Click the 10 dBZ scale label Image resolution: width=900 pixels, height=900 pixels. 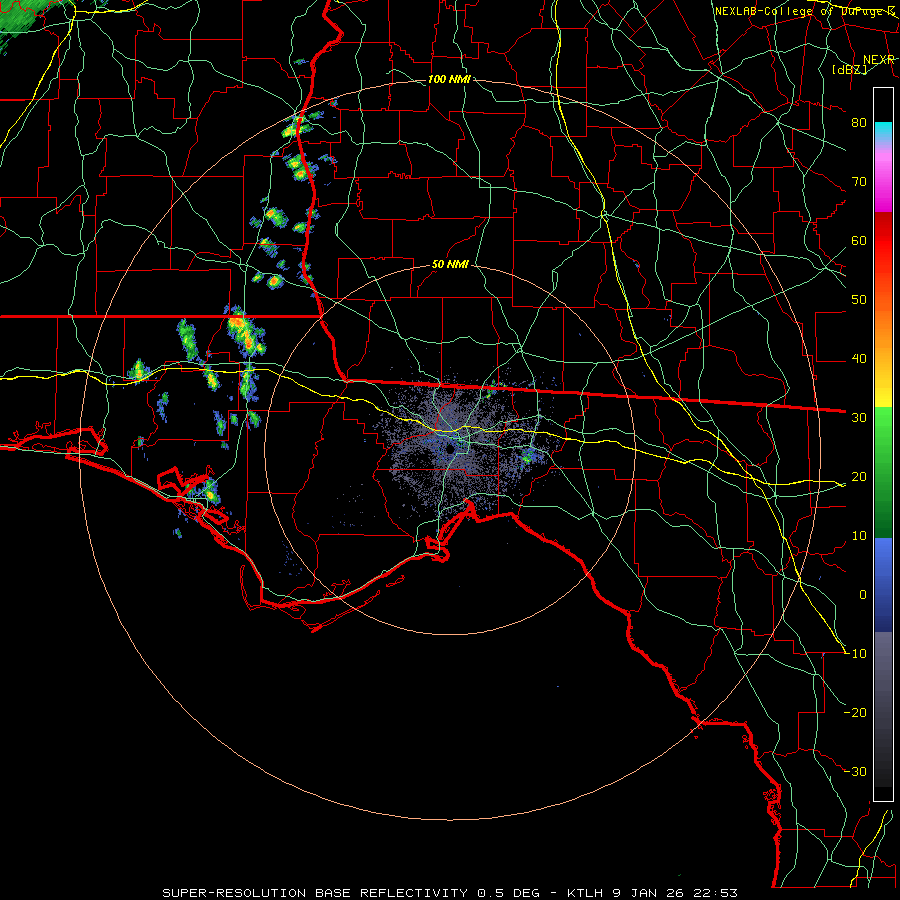click(859, 536)
